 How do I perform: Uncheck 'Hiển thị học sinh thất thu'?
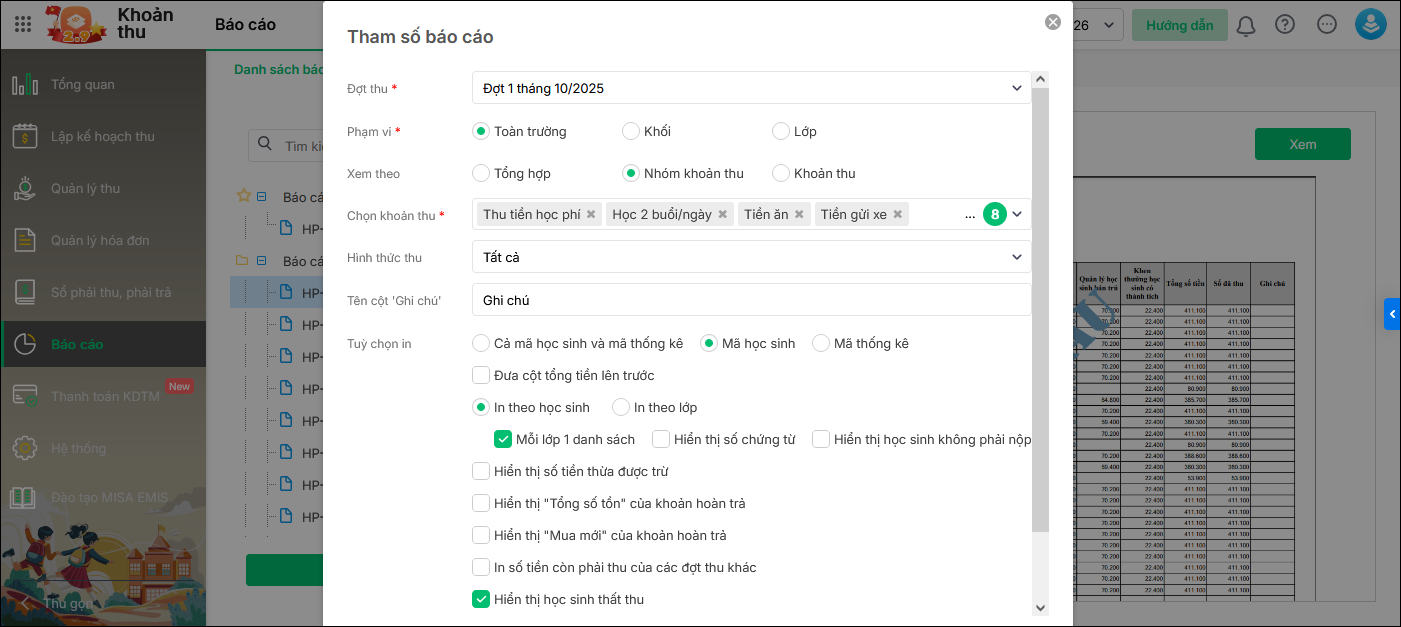pos(481,599)
